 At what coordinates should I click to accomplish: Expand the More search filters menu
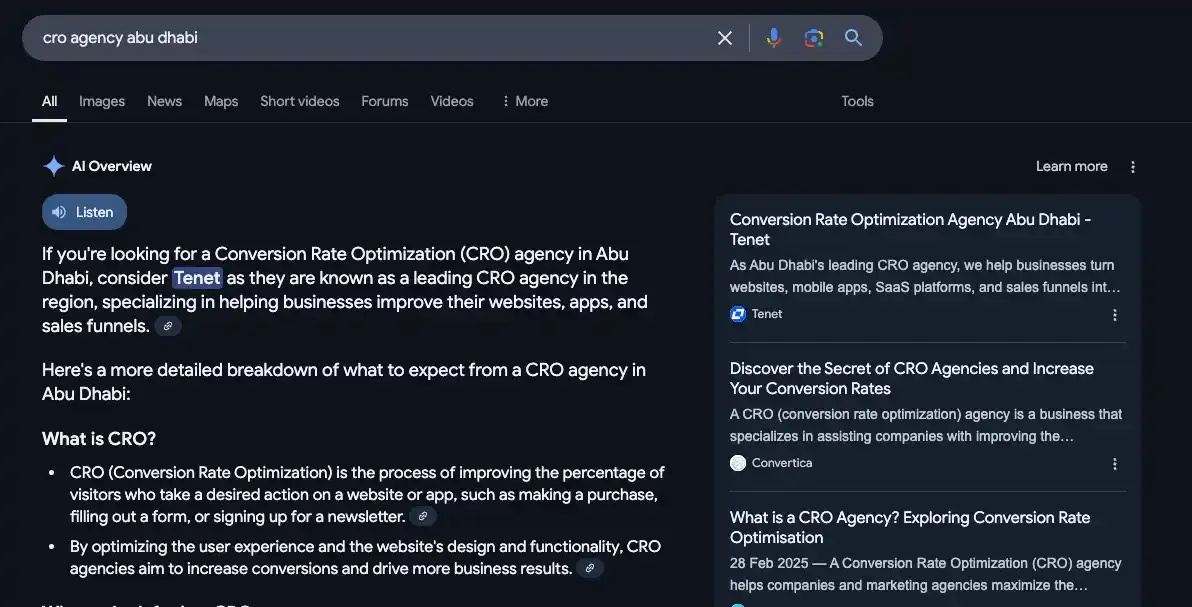point(524,101)
